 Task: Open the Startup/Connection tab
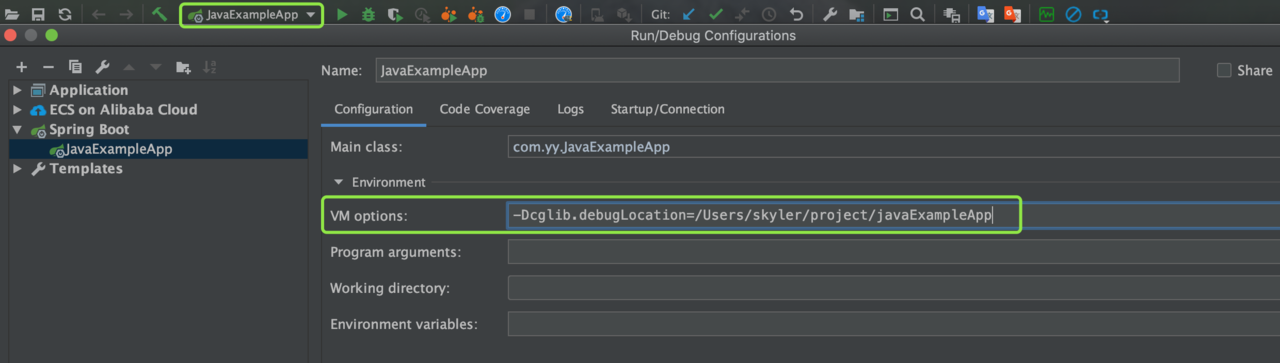click(x=667, y=109)
